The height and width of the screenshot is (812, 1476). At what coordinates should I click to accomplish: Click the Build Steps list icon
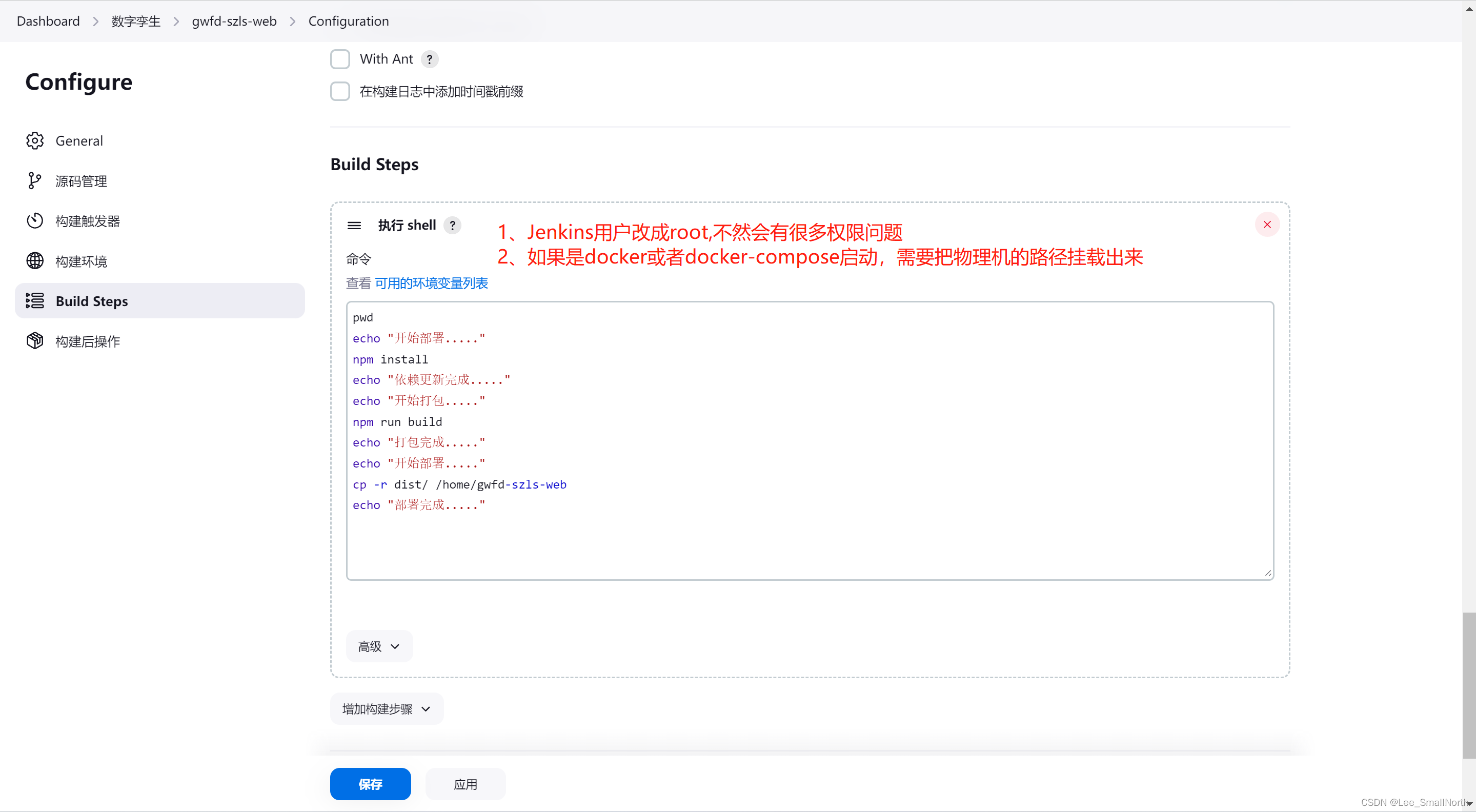click(34, 300)
